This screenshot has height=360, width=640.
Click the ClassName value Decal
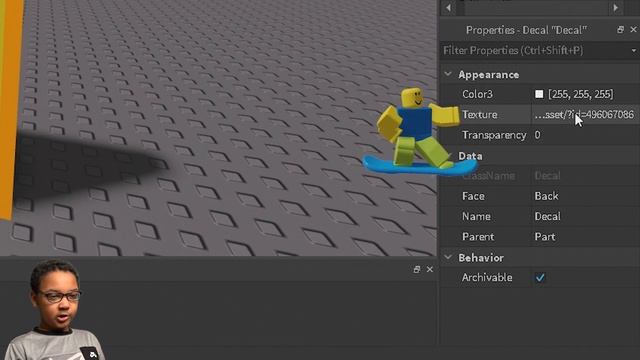[x=547, y=176]
